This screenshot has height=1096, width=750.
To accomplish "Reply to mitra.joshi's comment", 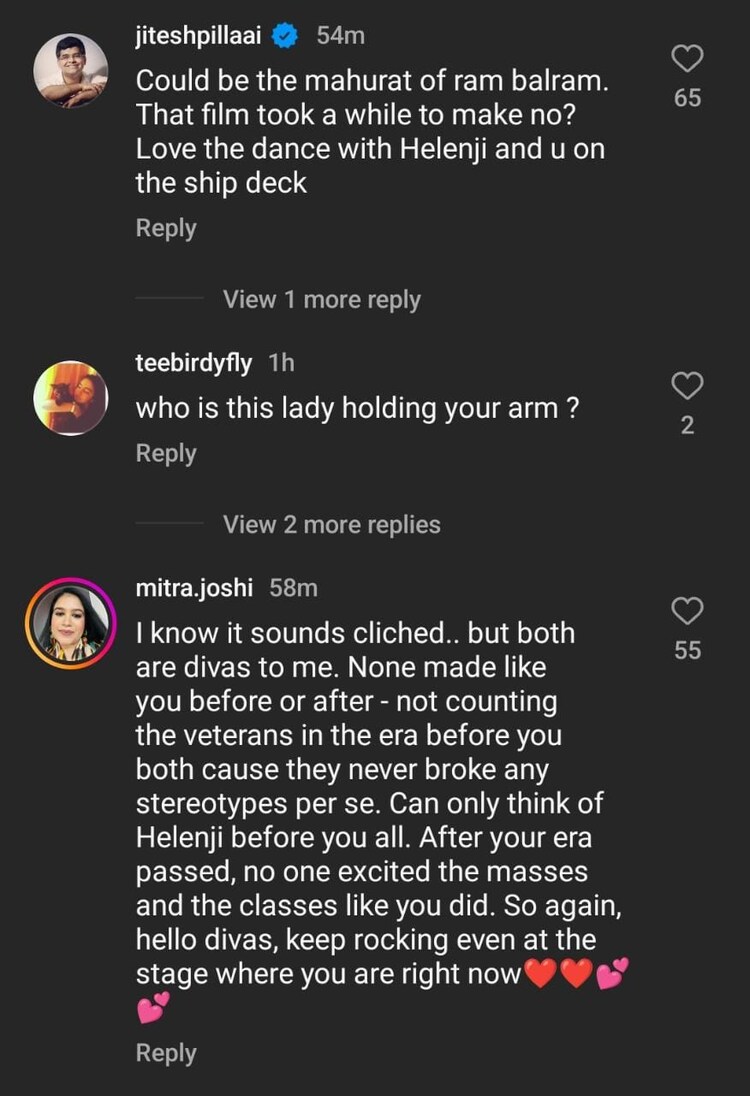I will point(166,1052).
